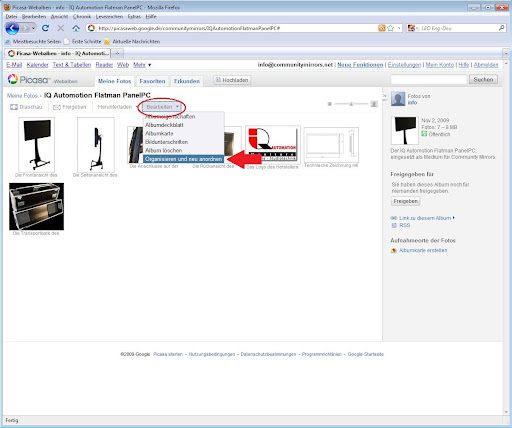Click the Albumkarte erstellen map icon

(x=394, y=251)
